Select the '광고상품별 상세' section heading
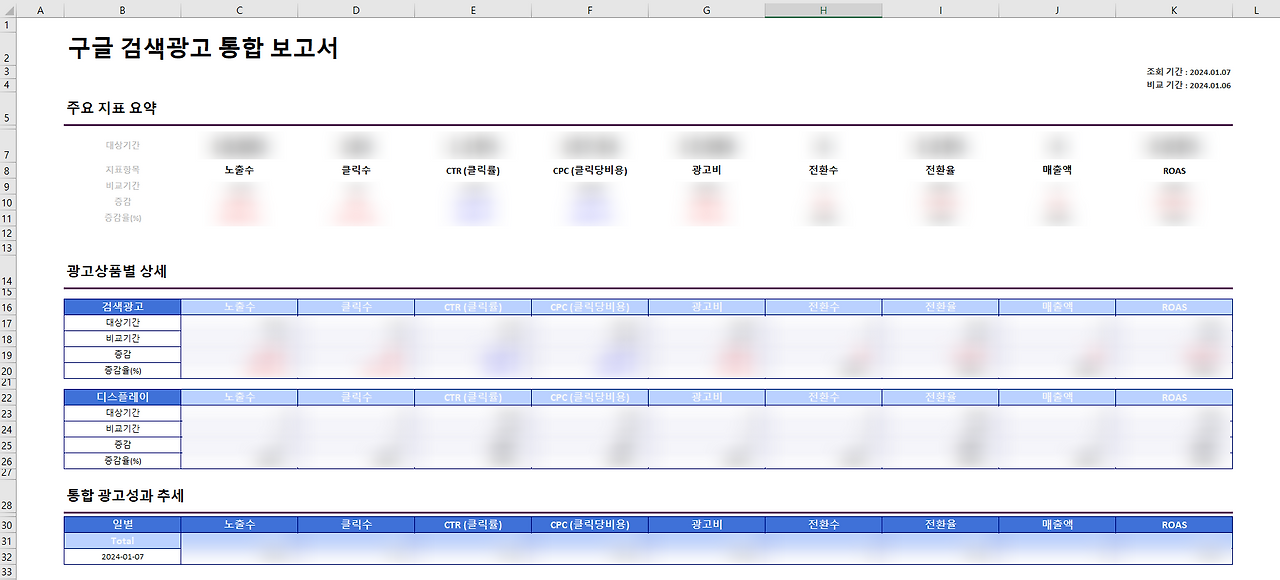The image size is (1280, 580). click(116, 271)
